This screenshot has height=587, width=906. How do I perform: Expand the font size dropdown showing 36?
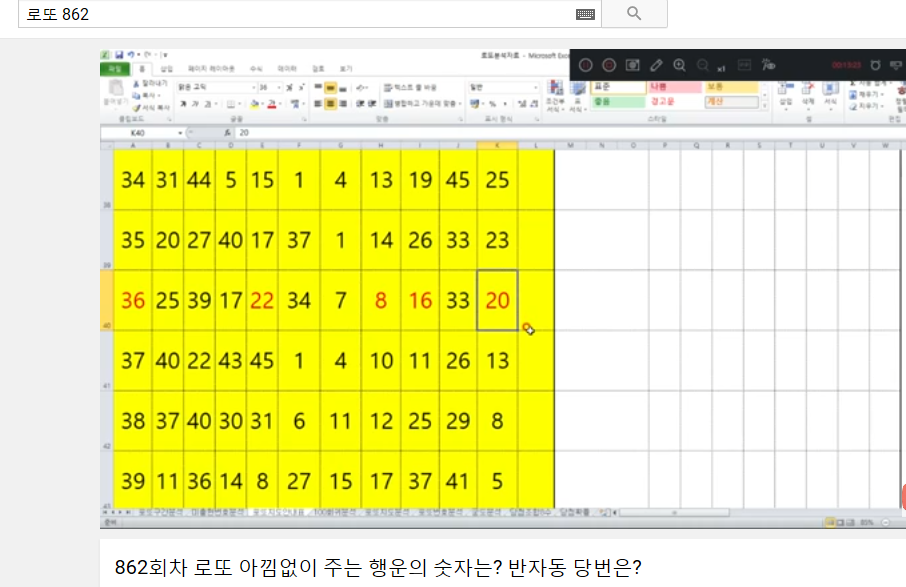click(x=277, y=88)
